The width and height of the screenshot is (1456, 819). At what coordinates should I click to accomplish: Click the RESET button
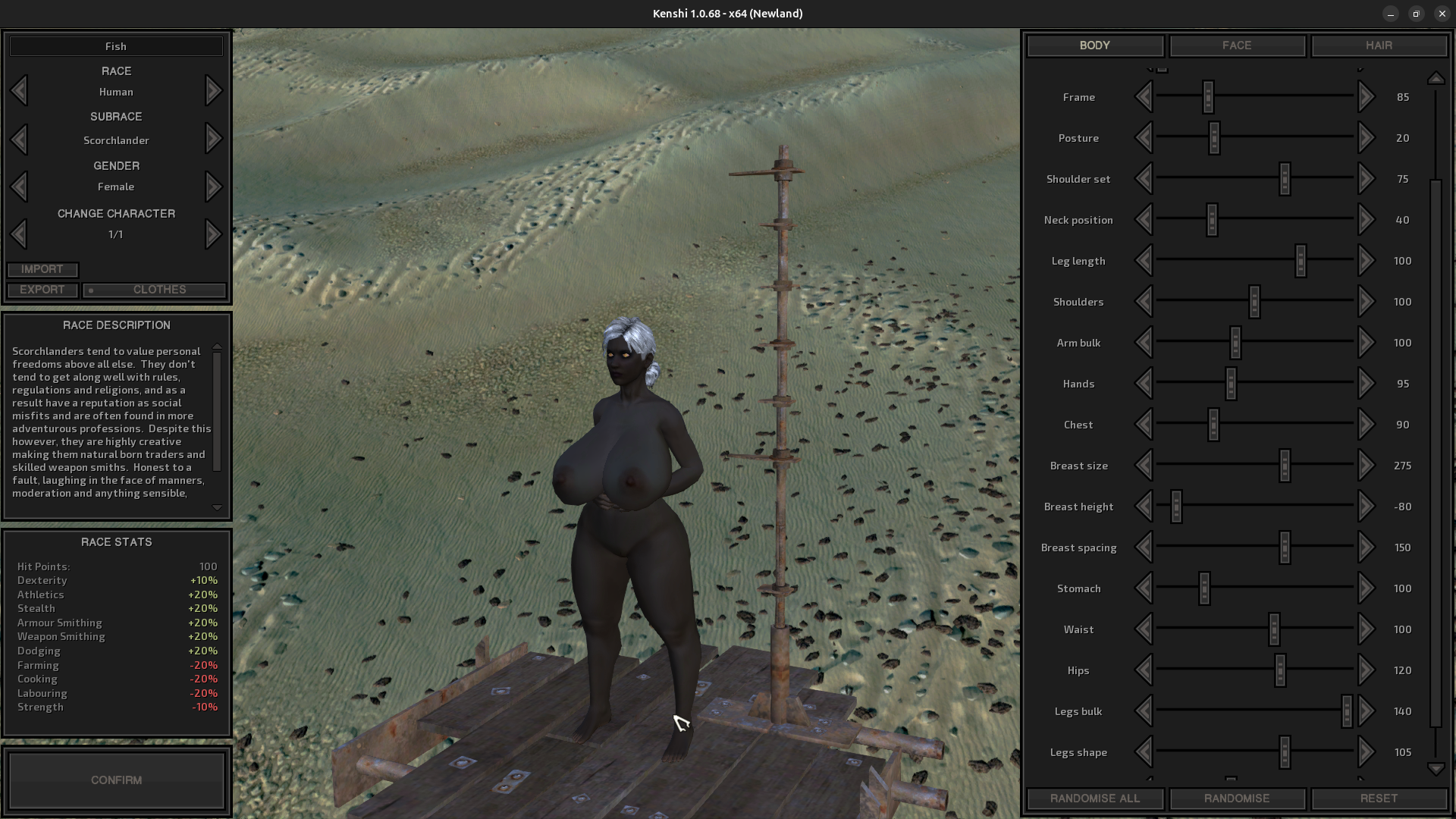[x=1379, y=799]
